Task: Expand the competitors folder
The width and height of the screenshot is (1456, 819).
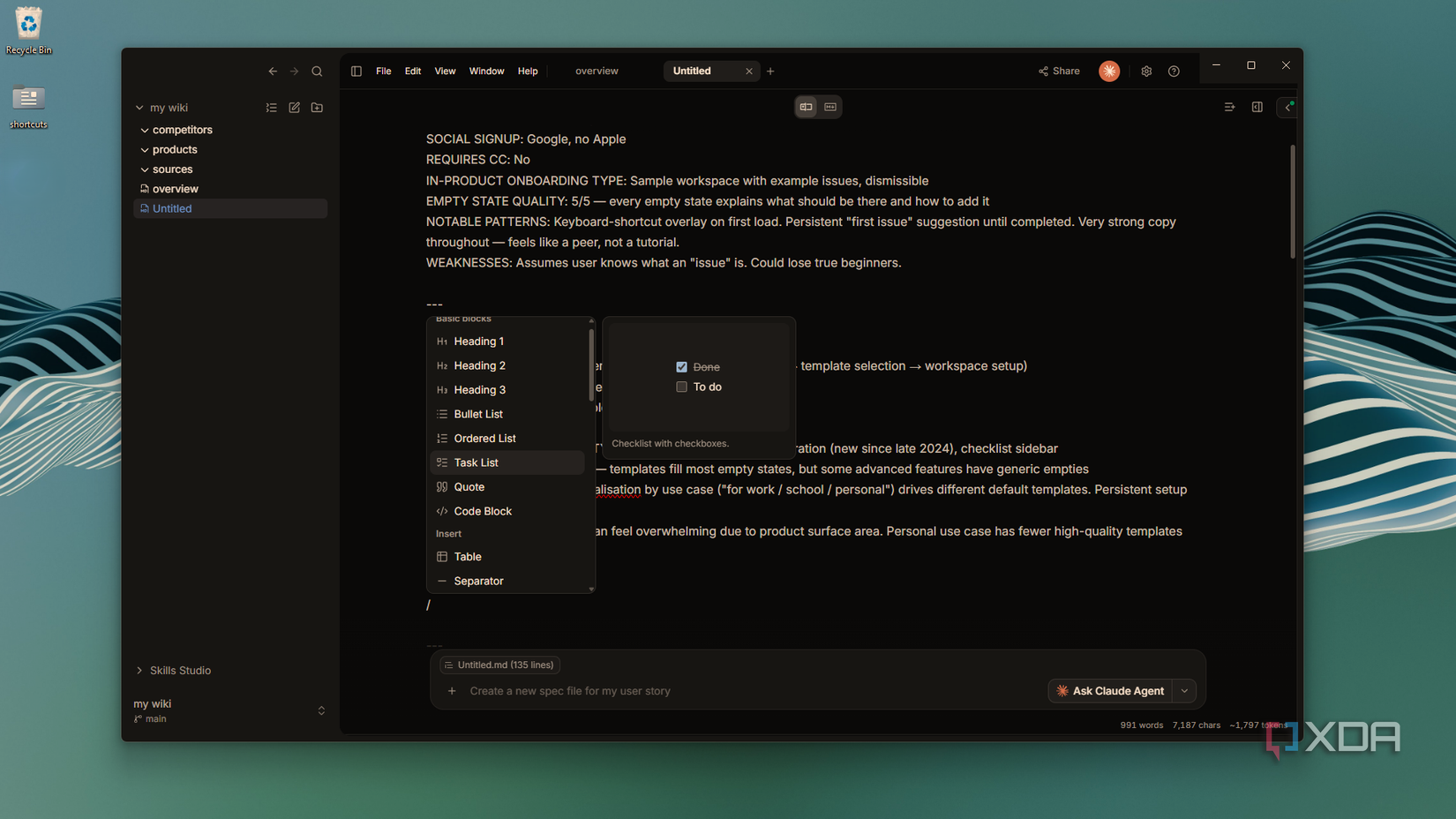Action: [x=145, y=131]
